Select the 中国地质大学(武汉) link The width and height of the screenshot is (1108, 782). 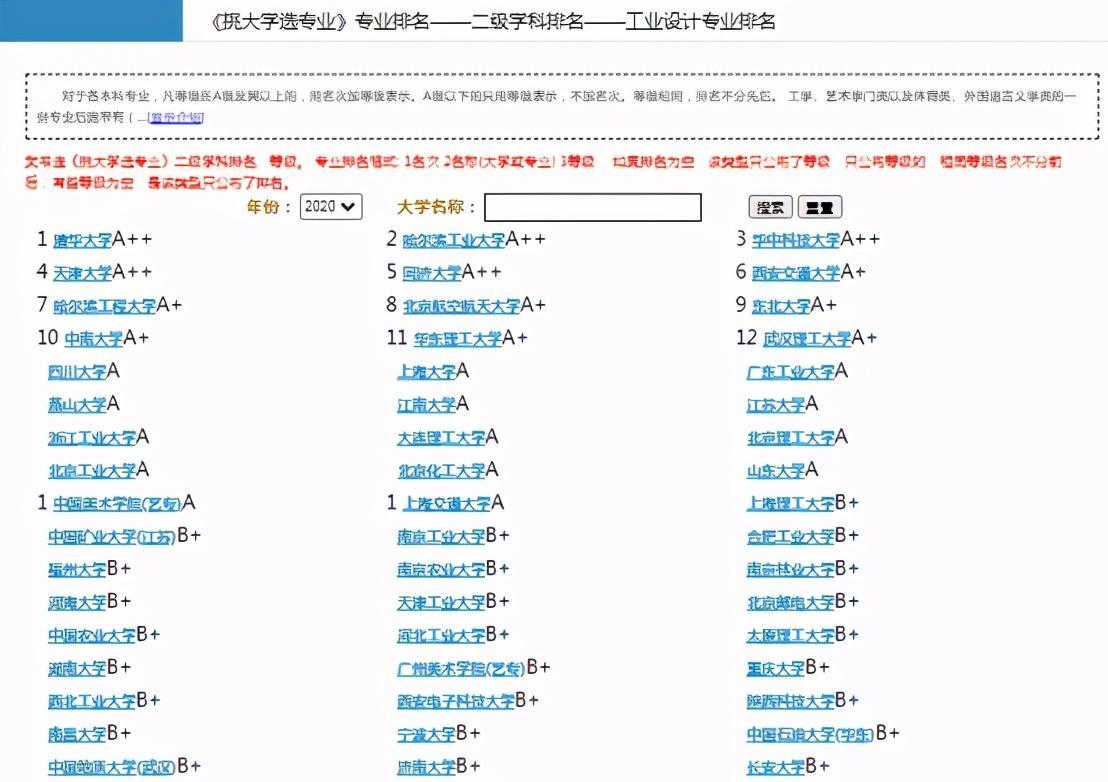pyautogui.click(x=112, y=767)
